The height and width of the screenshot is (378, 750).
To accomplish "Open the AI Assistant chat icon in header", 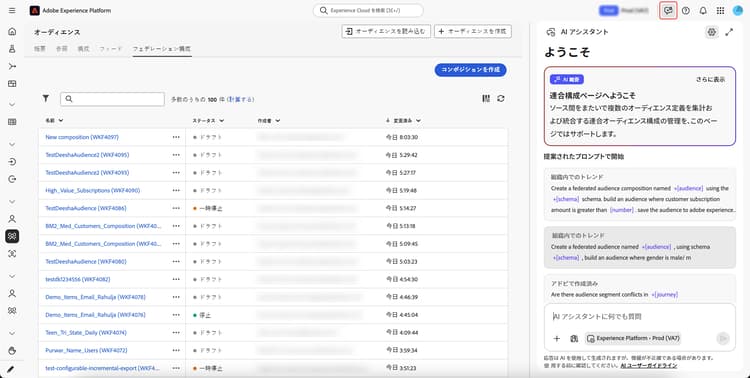I will 668,11.
